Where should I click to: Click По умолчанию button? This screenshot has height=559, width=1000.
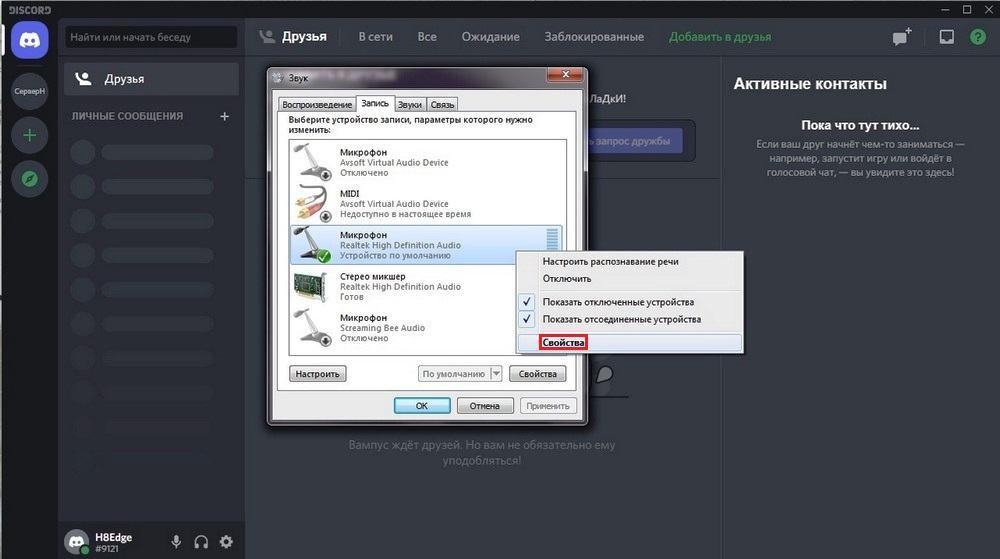pyautogui.click(x=454, y=374)
